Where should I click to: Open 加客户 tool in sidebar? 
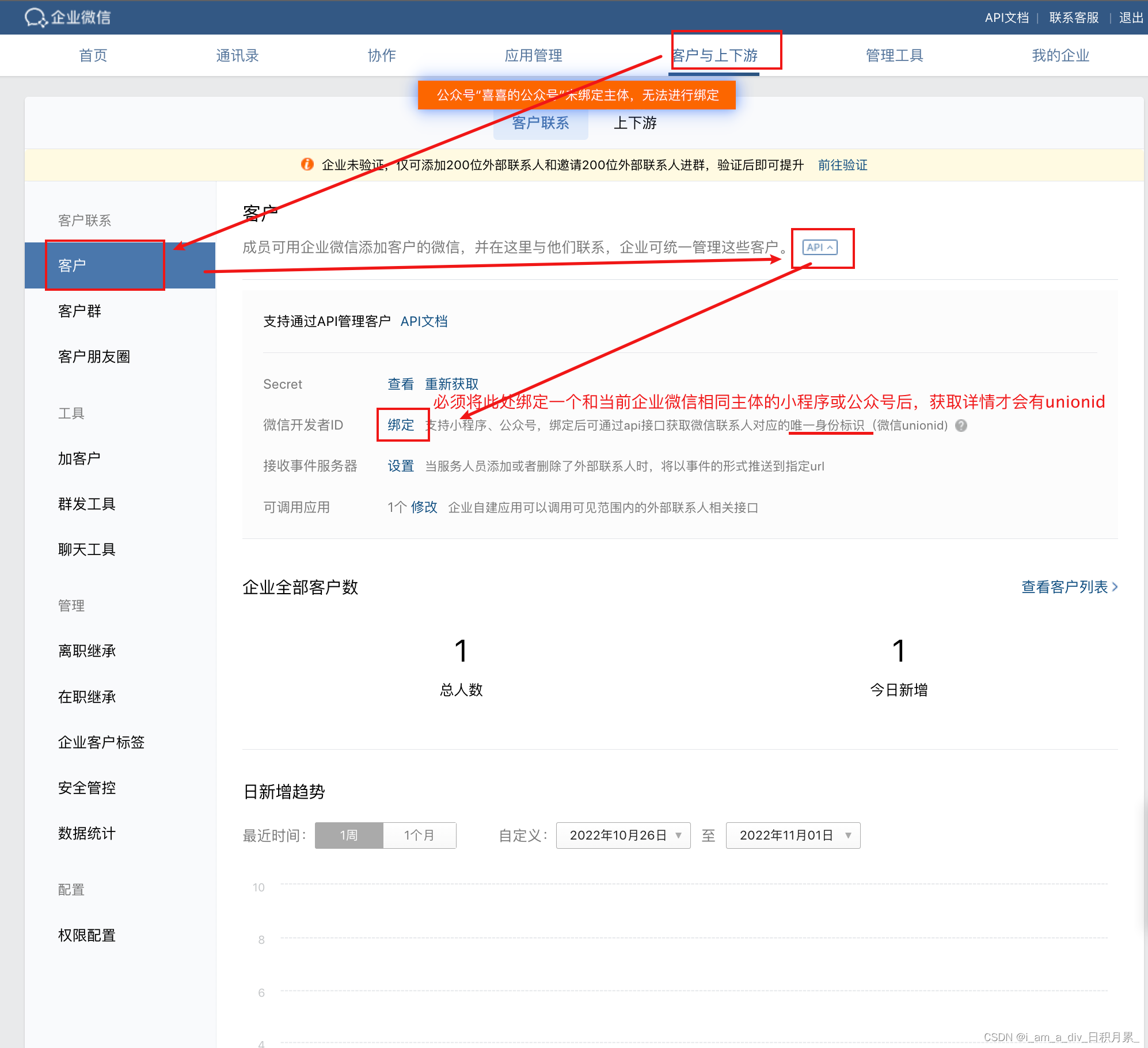click(79, 459)
